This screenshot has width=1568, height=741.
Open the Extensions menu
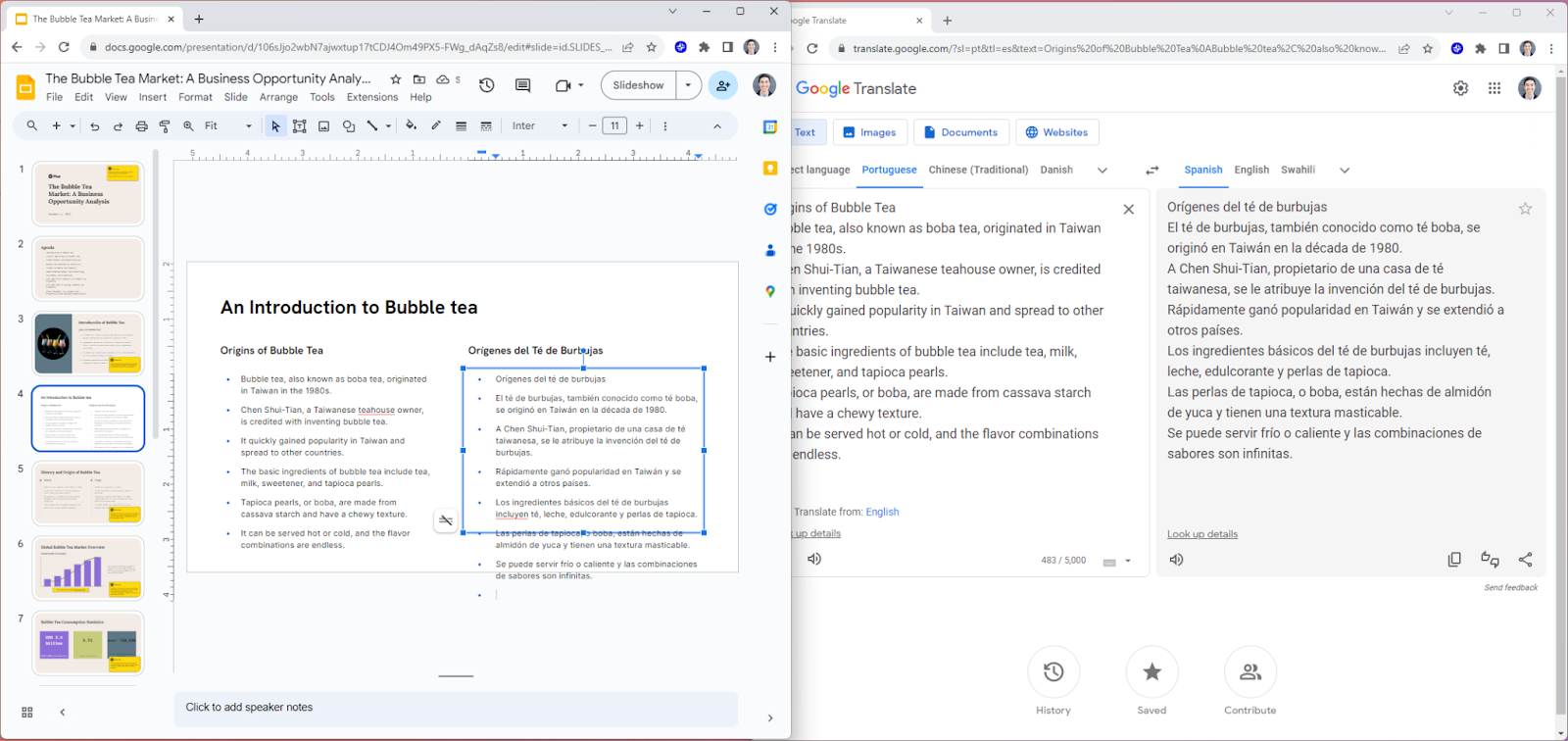[x=372, y=97]
